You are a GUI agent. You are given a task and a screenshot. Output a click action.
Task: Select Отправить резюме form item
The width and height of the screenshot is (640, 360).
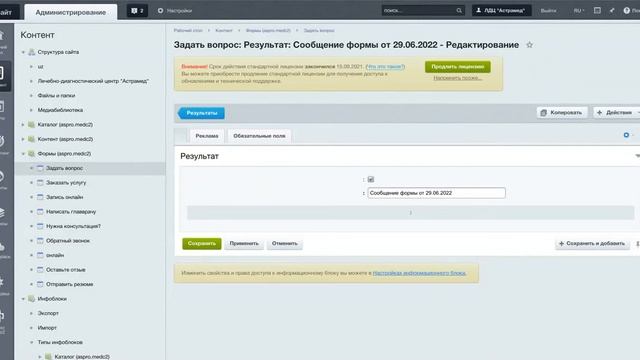(69, 284)
